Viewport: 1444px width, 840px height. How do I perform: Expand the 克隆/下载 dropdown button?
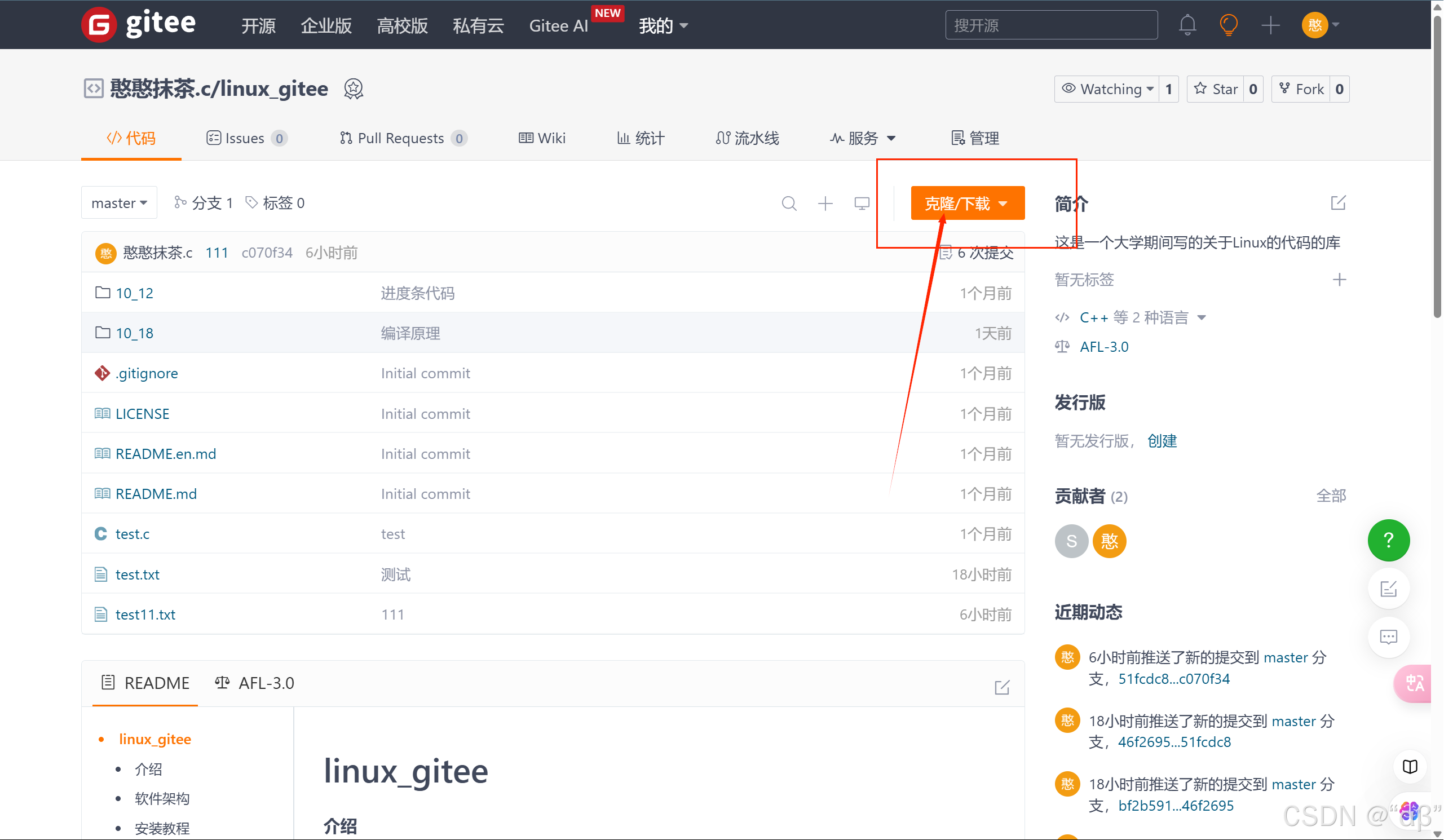coord(967,203)
